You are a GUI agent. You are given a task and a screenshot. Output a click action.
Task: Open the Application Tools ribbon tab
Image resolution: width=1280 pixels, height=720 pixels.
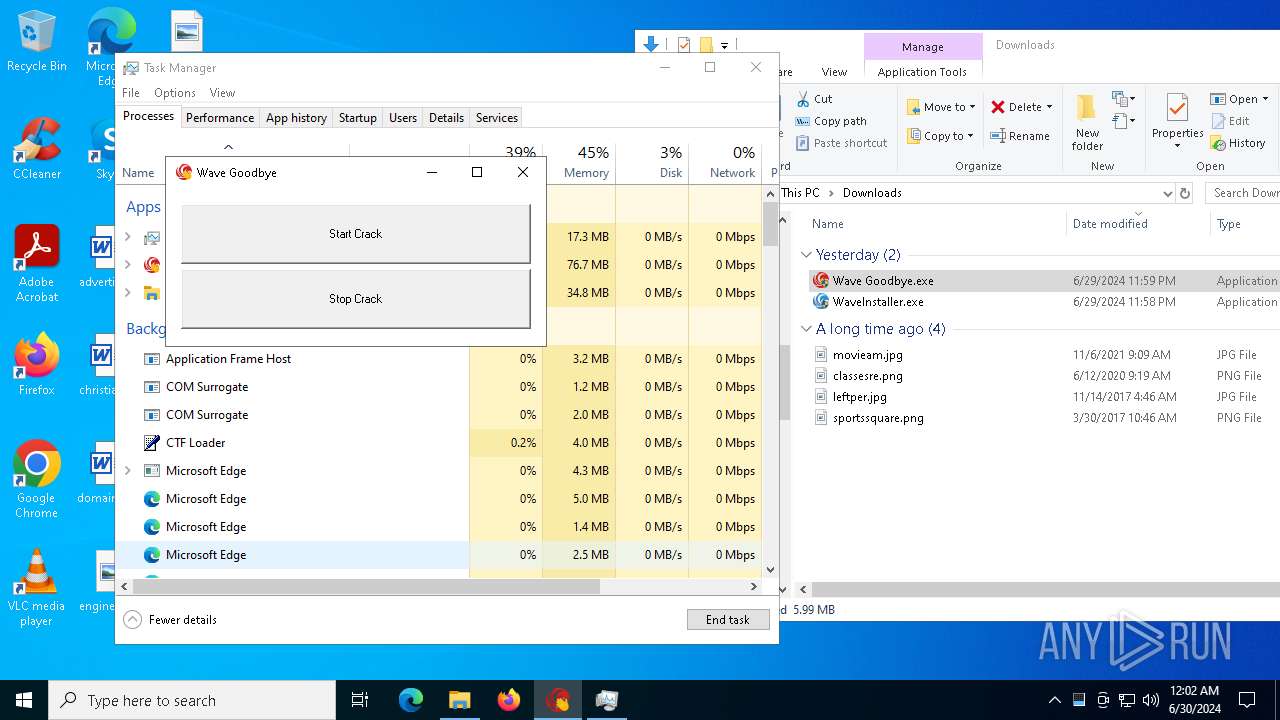pyautogui.click(x=922, y=72)
